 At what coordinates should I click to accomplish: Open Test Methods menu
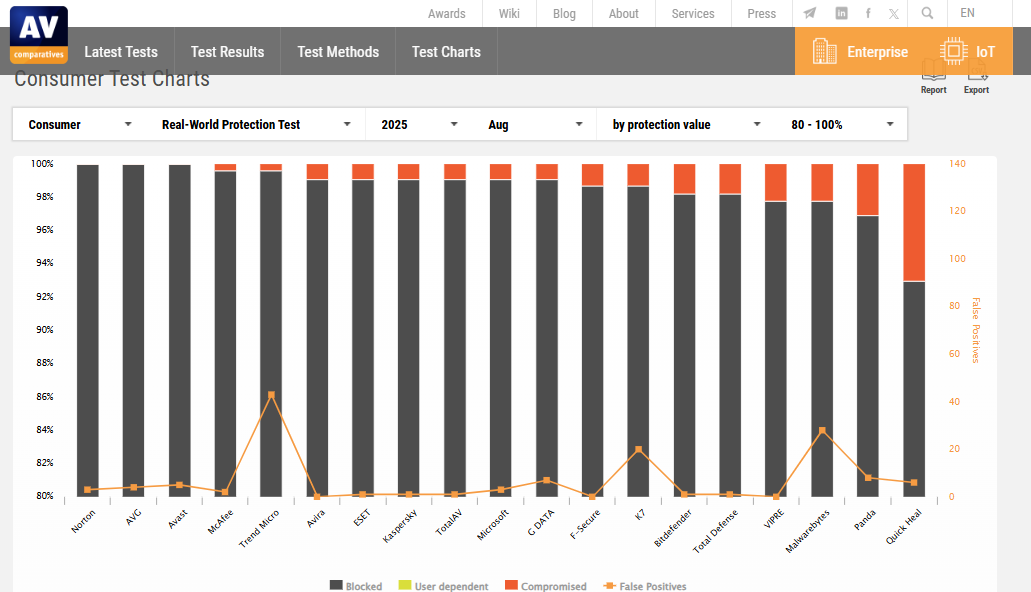pos(338,51)
